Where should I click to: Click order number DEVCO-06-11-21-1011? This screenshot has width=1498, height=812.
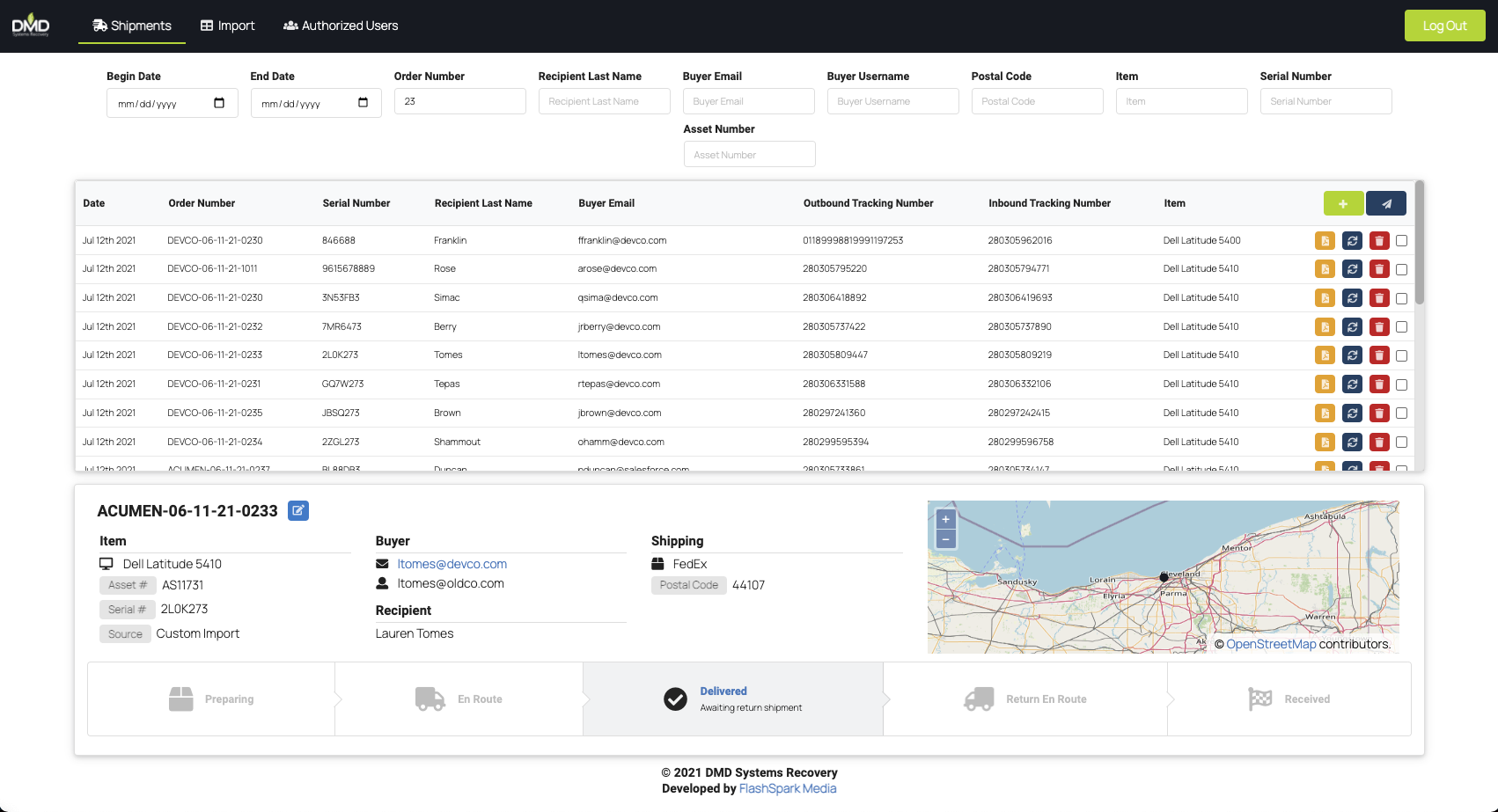point(212,269)
